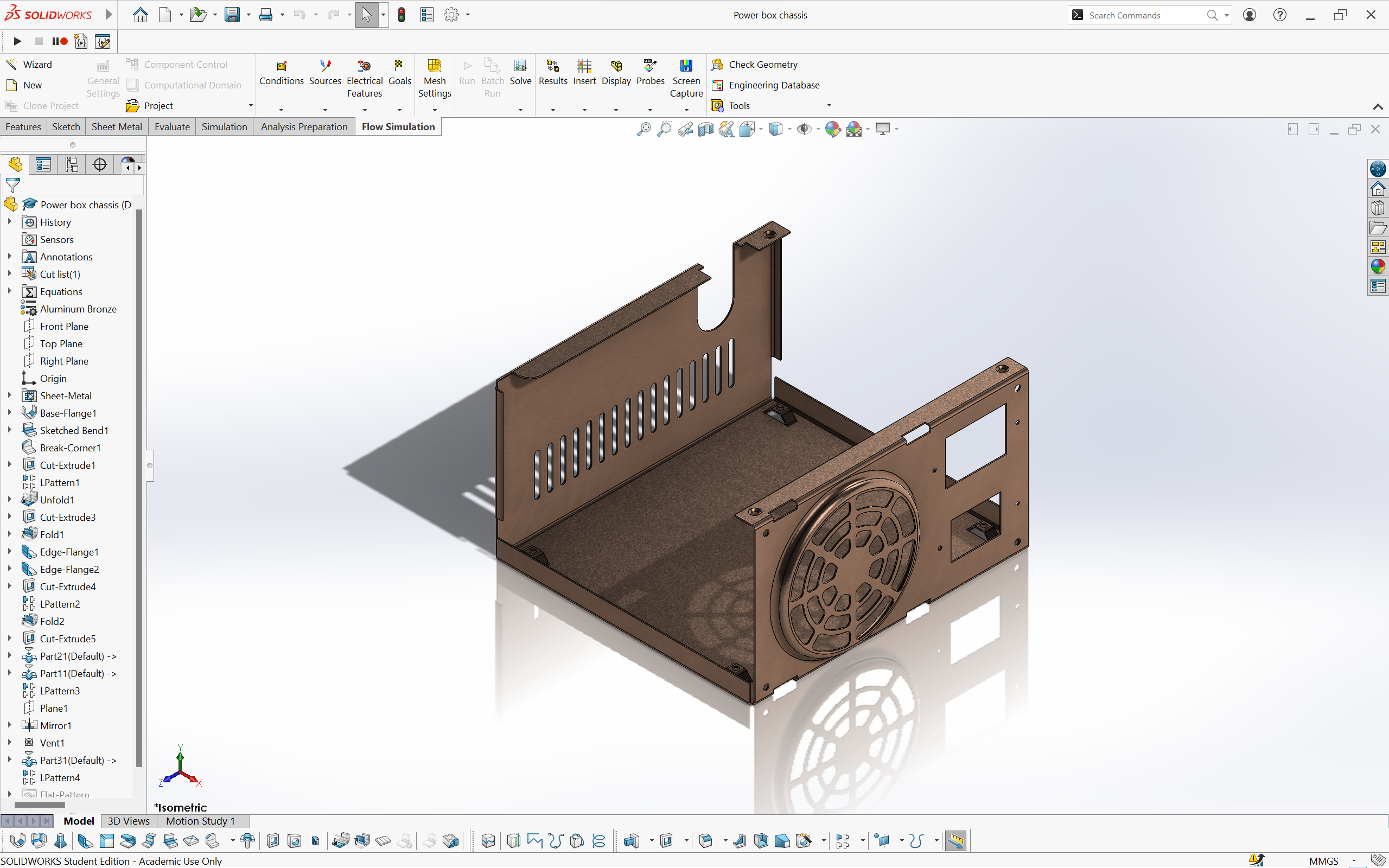The height and width of the screenshot is (868, 1389).
Task: Switch to the Features tab
Action: [23, 127]
